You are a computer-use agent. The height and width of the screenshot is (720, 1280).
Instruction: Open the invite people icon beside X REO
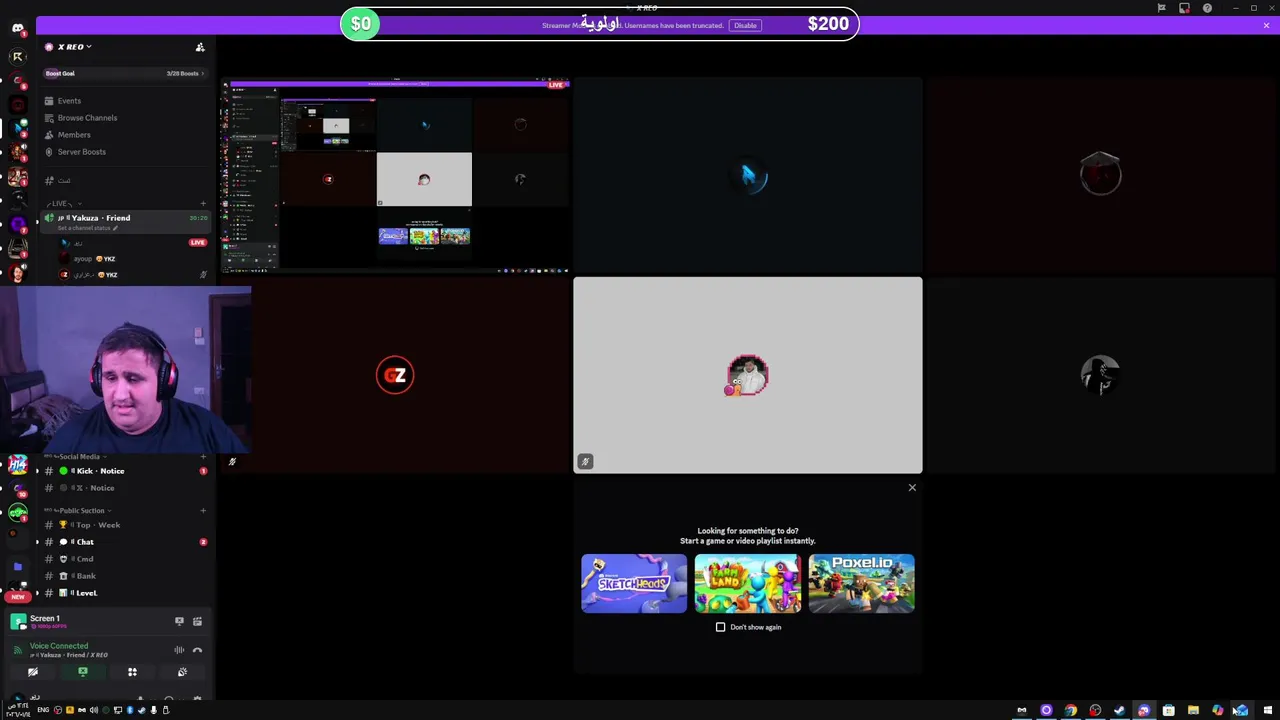pos(200,47)
